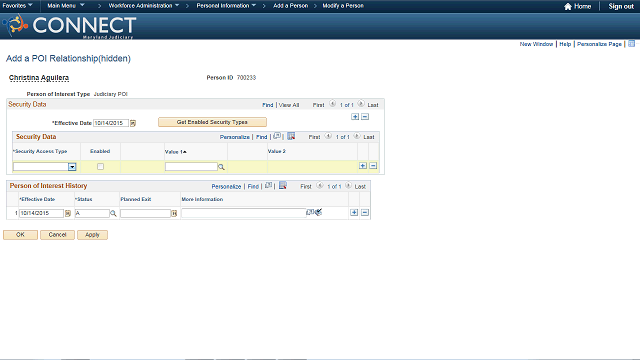Focus the Planned Exit date field
This screenshot has width=640, height=360.
(x=145, y=213)
